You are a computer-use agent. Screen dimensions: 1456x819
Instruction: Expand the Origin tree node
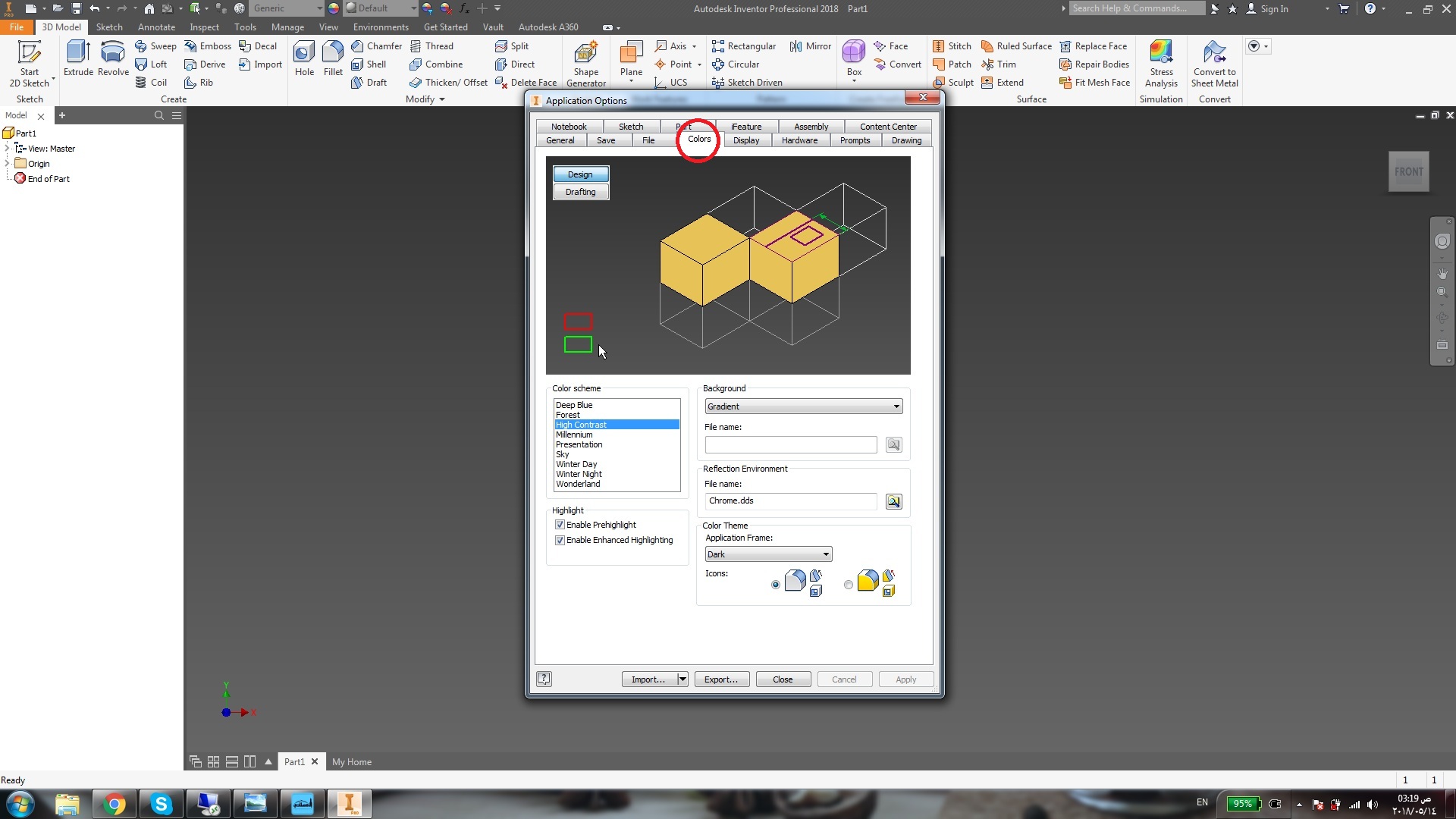click(8, 163)
